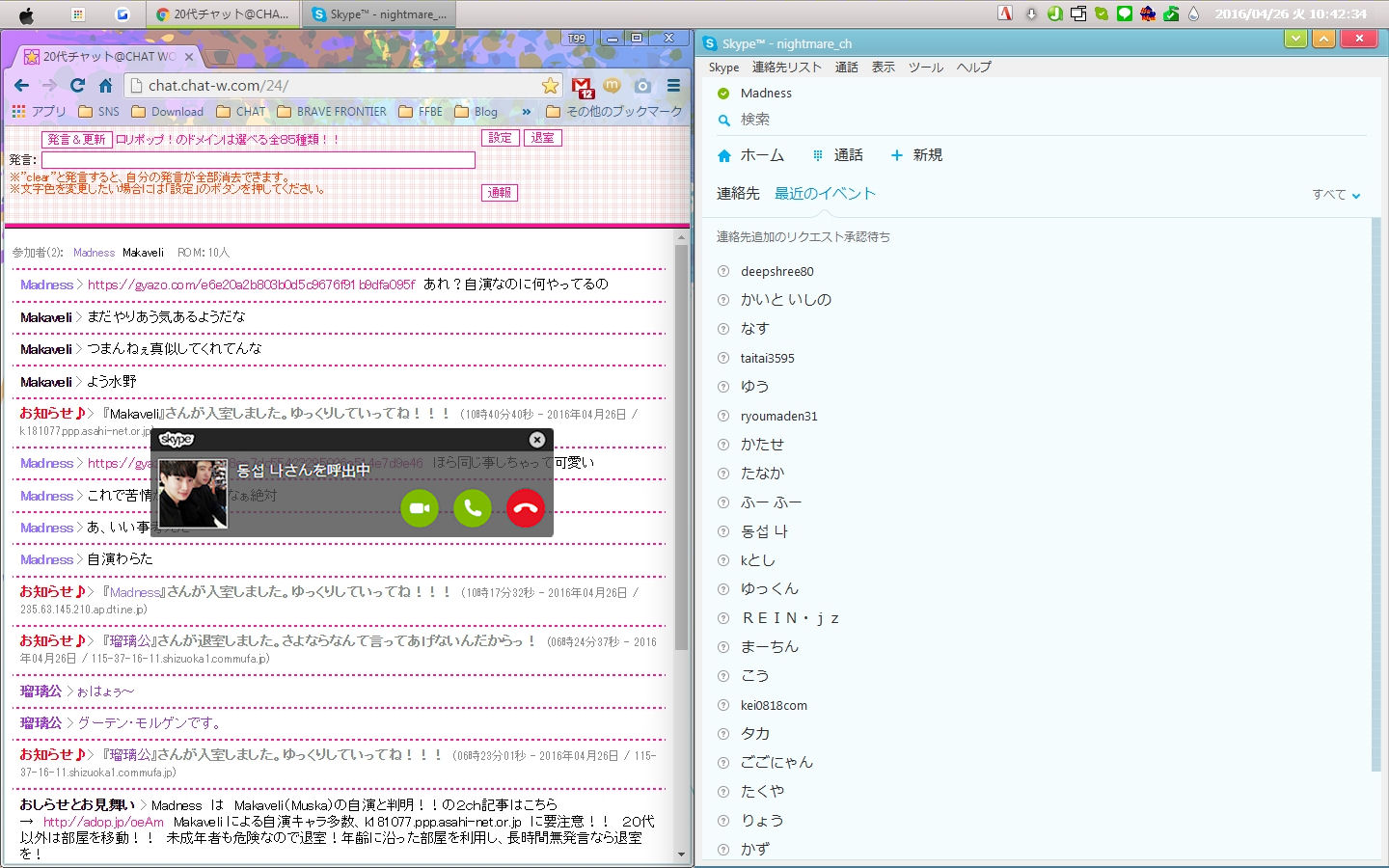Open the 連絡先リスト menu
The width and height of the screenshot is (1389, 868).
point(787,68)
